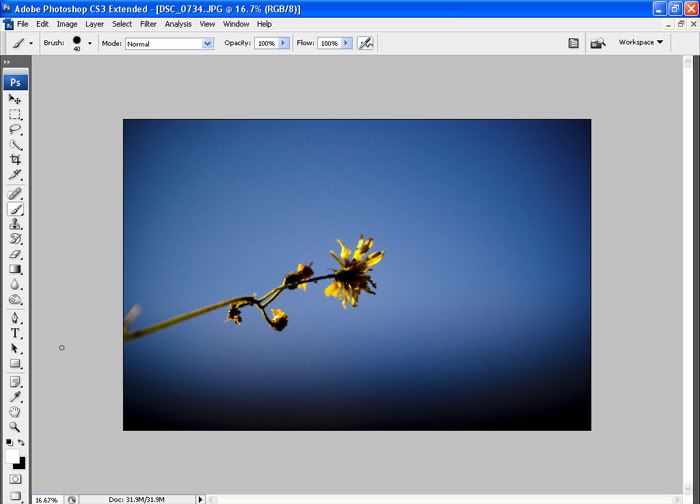Select the Dodge tool
700x504 pixels.
coord(15,300)
